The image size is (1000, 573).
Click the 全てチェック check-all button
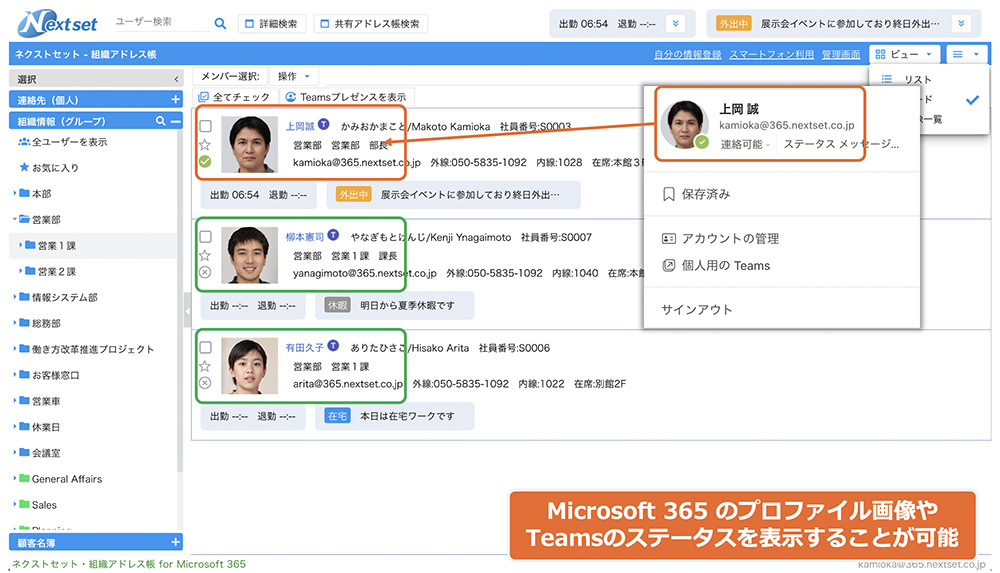tap(234, 97)
